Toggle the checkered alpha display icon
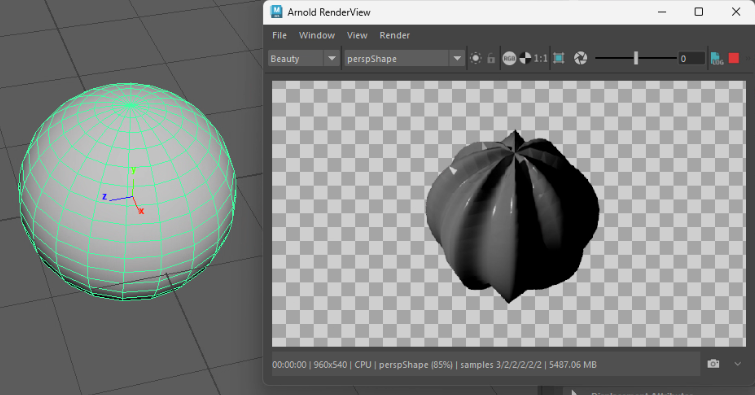The width and height of the screenshot is (755, 395). [x=525, y=58]
